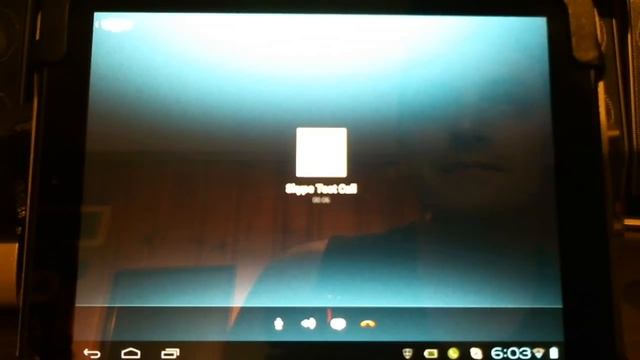The image size is (640, 360).
Task: Open the white Skype notification in the status bar
Action: coord(476,353)
